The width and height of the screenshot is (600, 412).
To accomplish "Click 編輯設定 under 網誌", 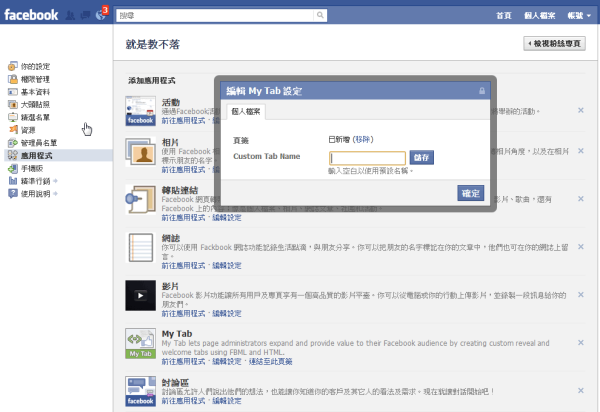I will (x=227, y=265).
